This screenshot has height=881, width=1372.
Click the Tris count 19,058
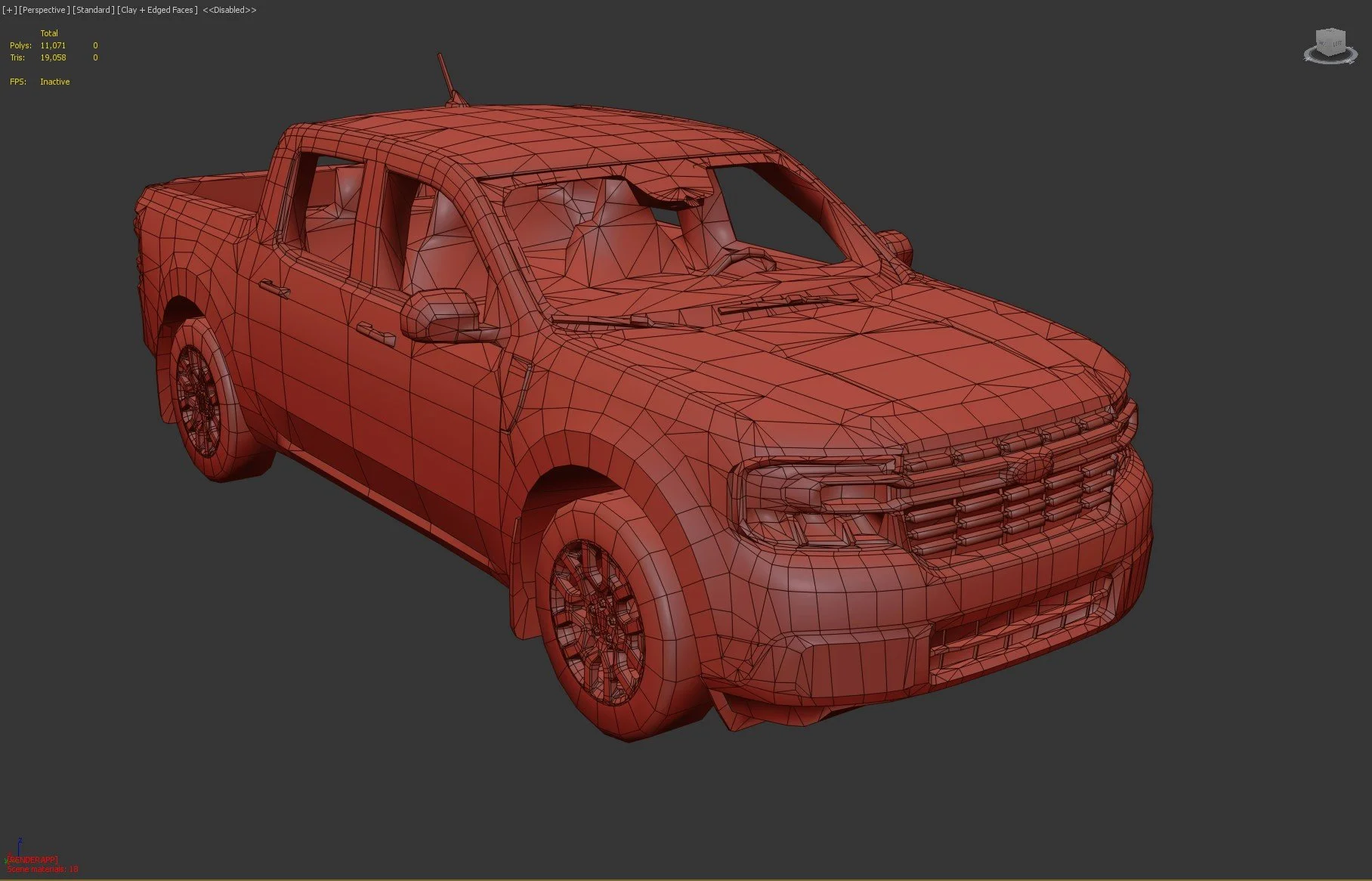pos(53,57)
